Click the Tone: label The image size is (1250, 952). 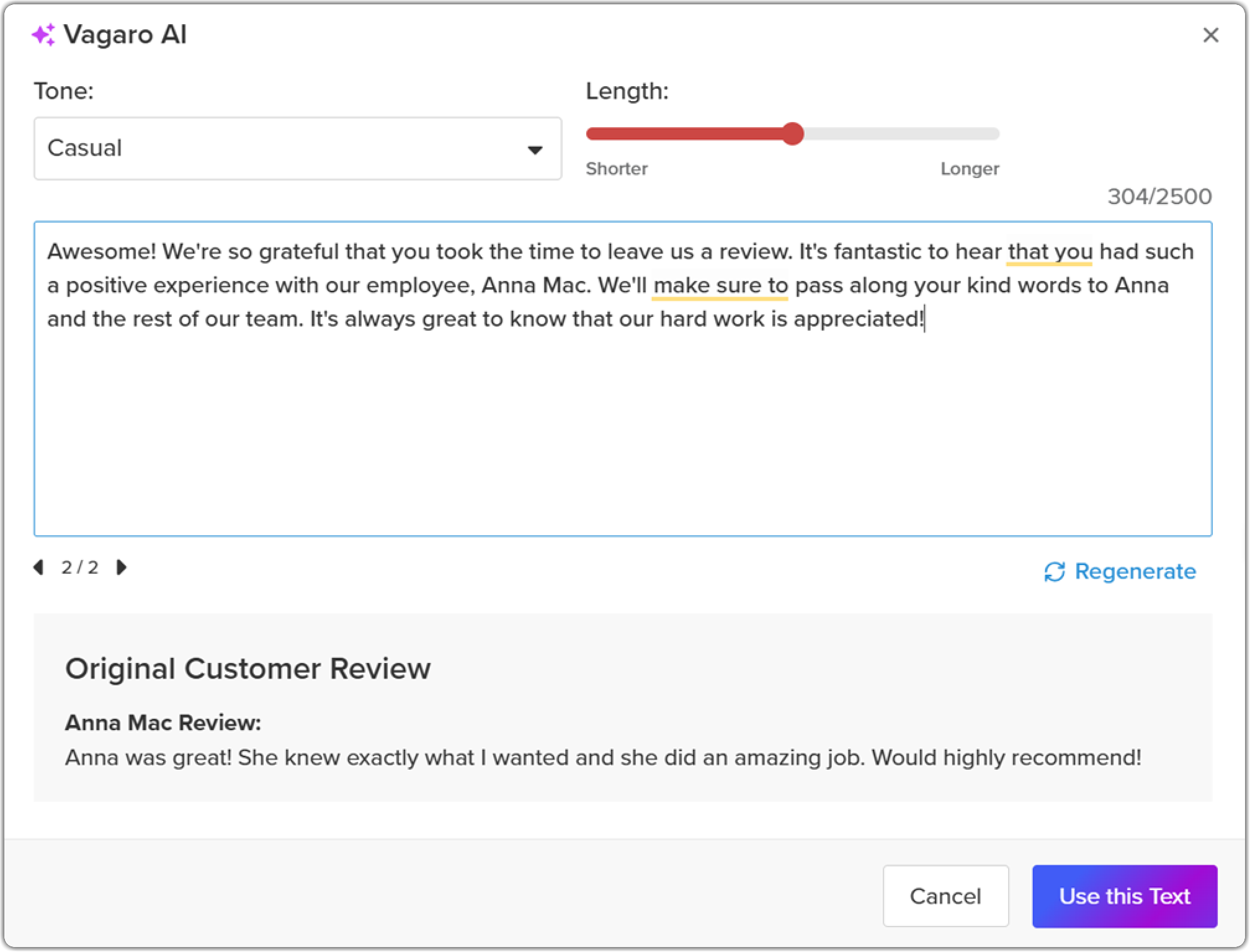(63, 91)
